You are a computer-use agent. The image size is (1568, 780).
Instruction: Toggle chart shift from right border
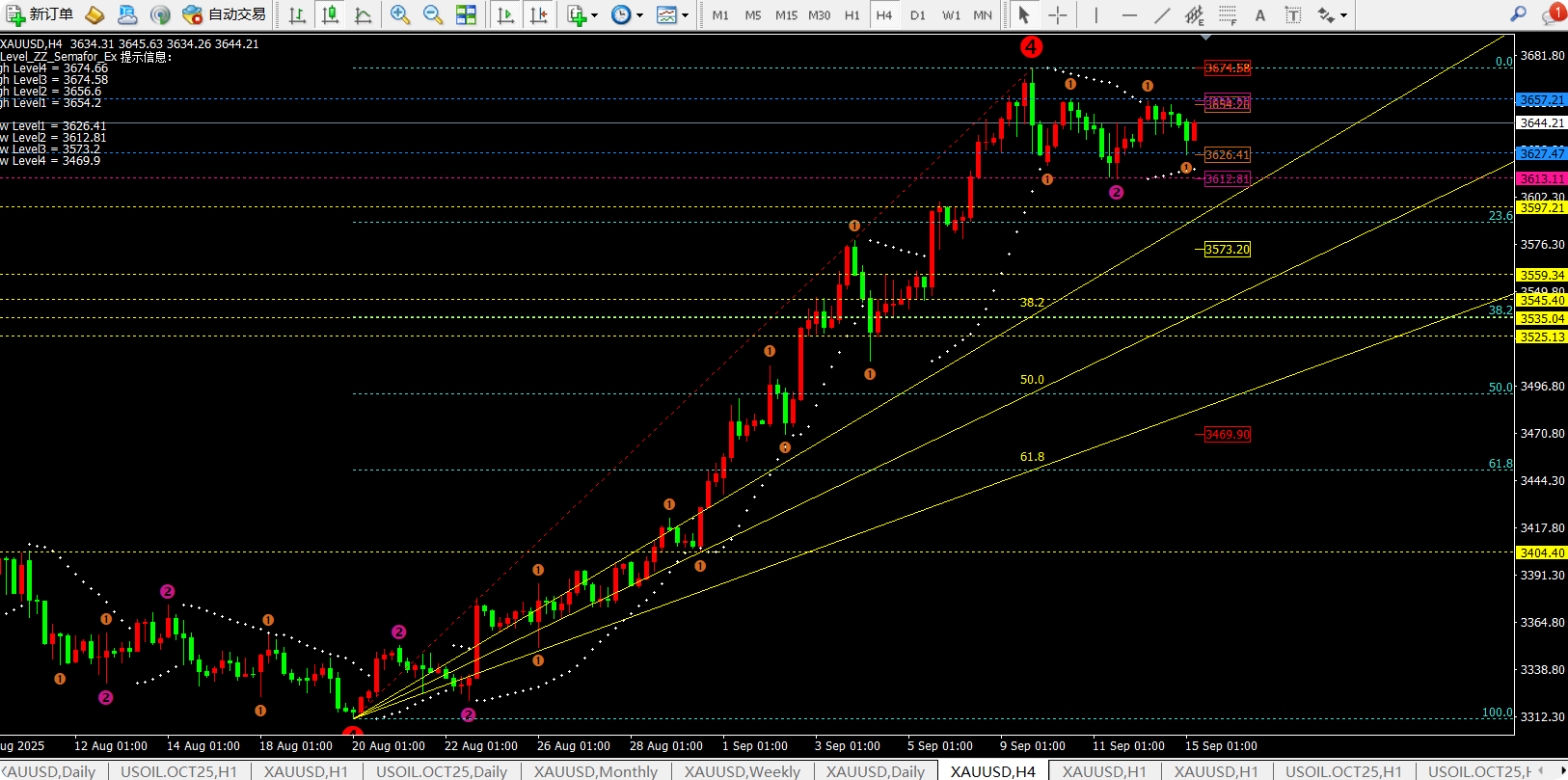538,14
